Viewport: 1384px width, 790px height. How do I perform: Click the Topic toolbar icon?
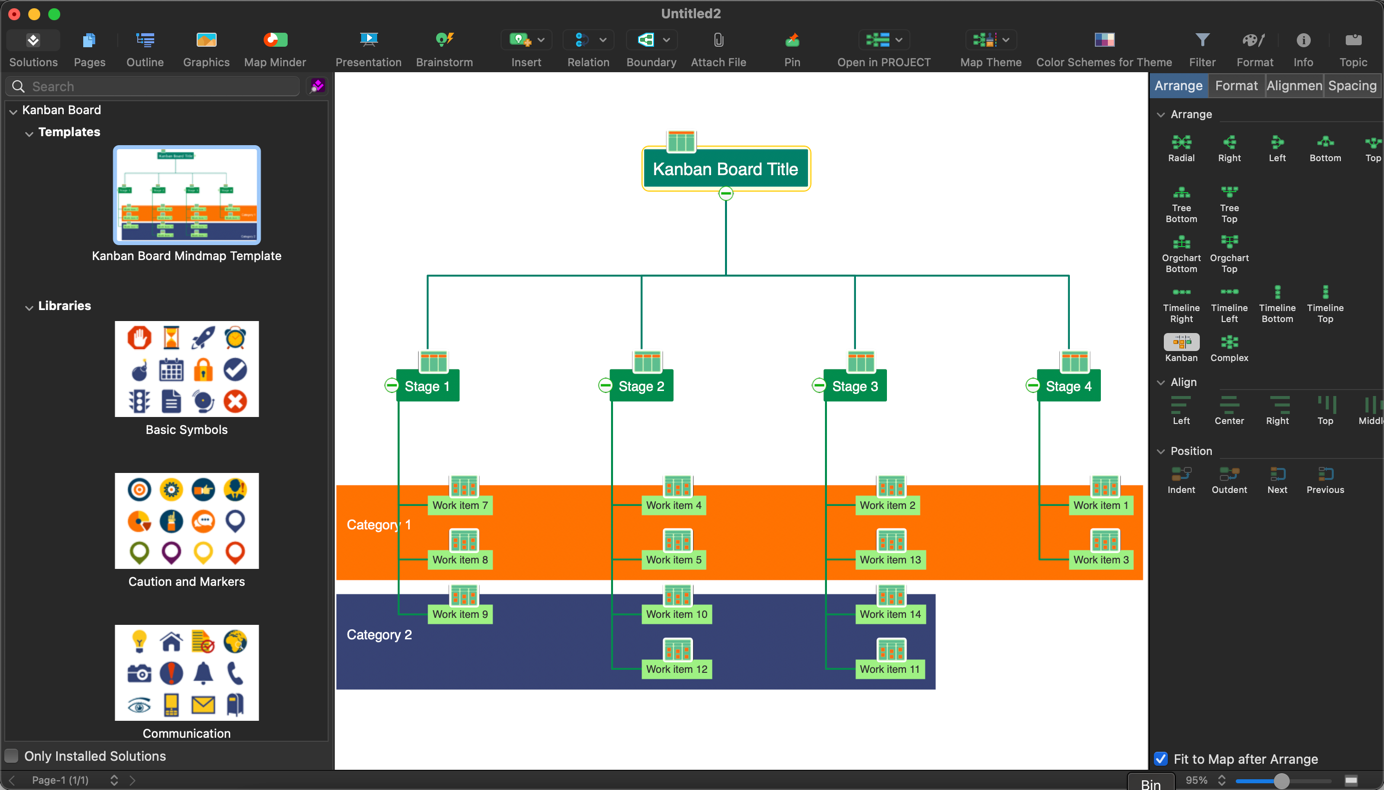(1353, 40)
